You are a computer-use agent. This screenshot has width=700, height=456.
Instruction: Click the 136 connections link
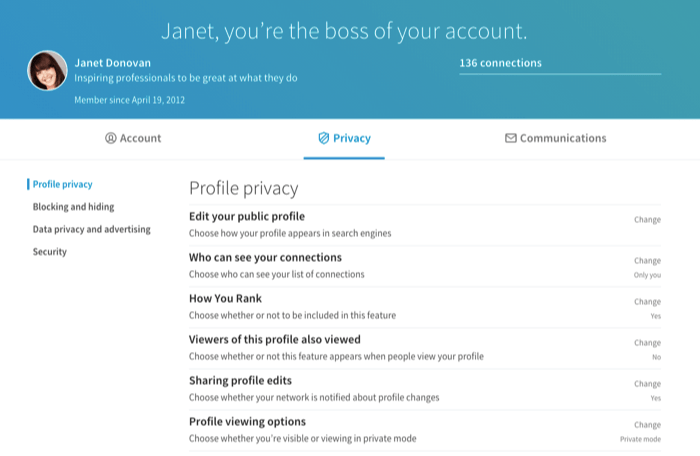click(500, 63)
